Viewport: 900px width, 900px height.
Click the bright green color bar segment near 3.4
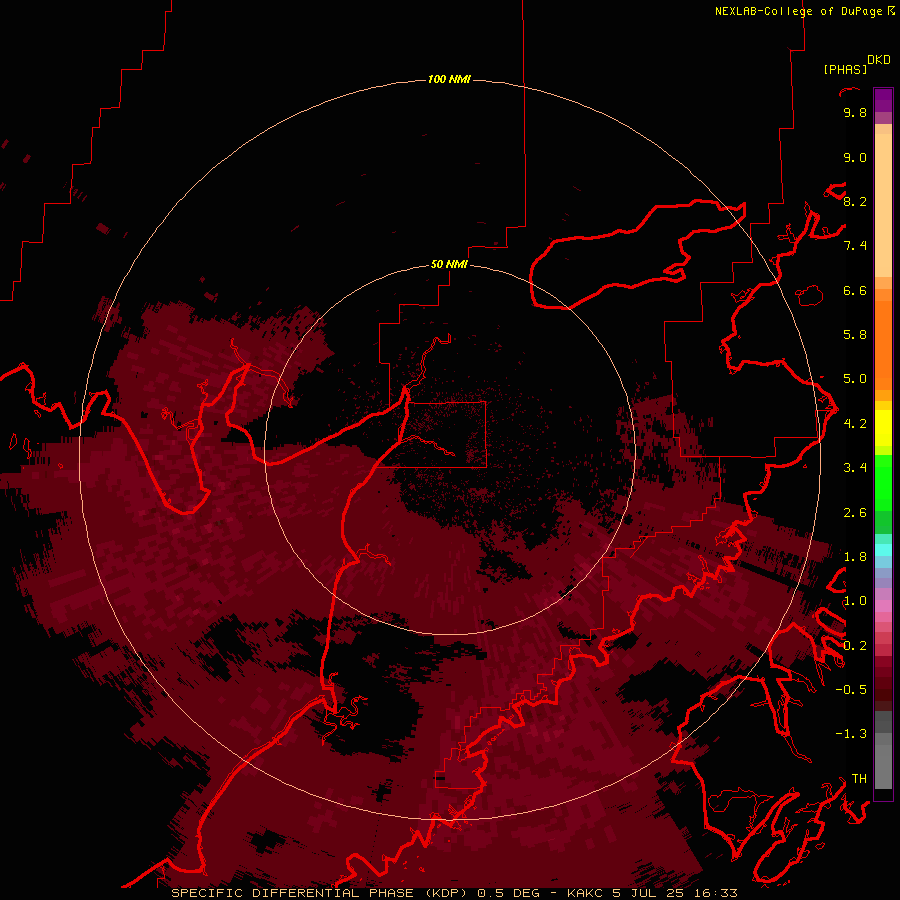pos(883,483)
